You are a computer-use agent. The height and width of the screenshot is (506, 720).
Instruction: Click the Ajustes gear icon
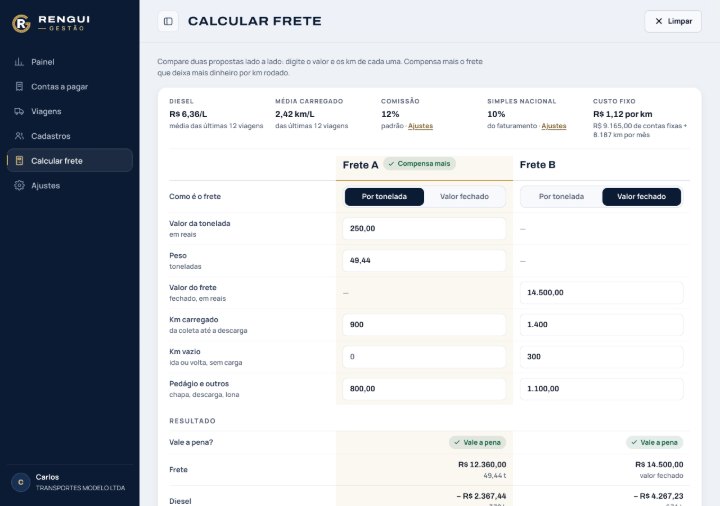[19, 186]
